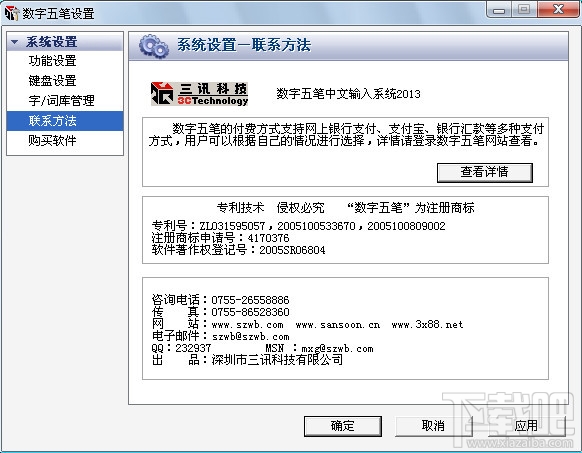Image resolution: width=582 pixels, height=453 pixels.
Task: Click the 取消 button
Action: 434,426
